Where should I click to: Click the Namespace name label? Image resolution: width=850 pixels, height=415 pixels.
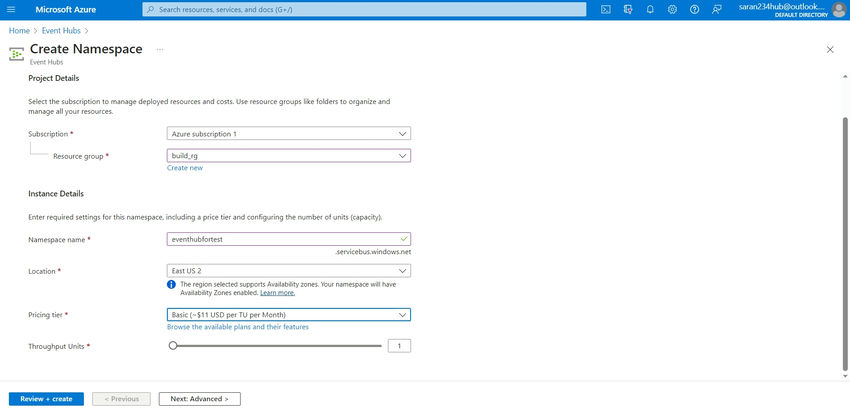coord(56,239)
